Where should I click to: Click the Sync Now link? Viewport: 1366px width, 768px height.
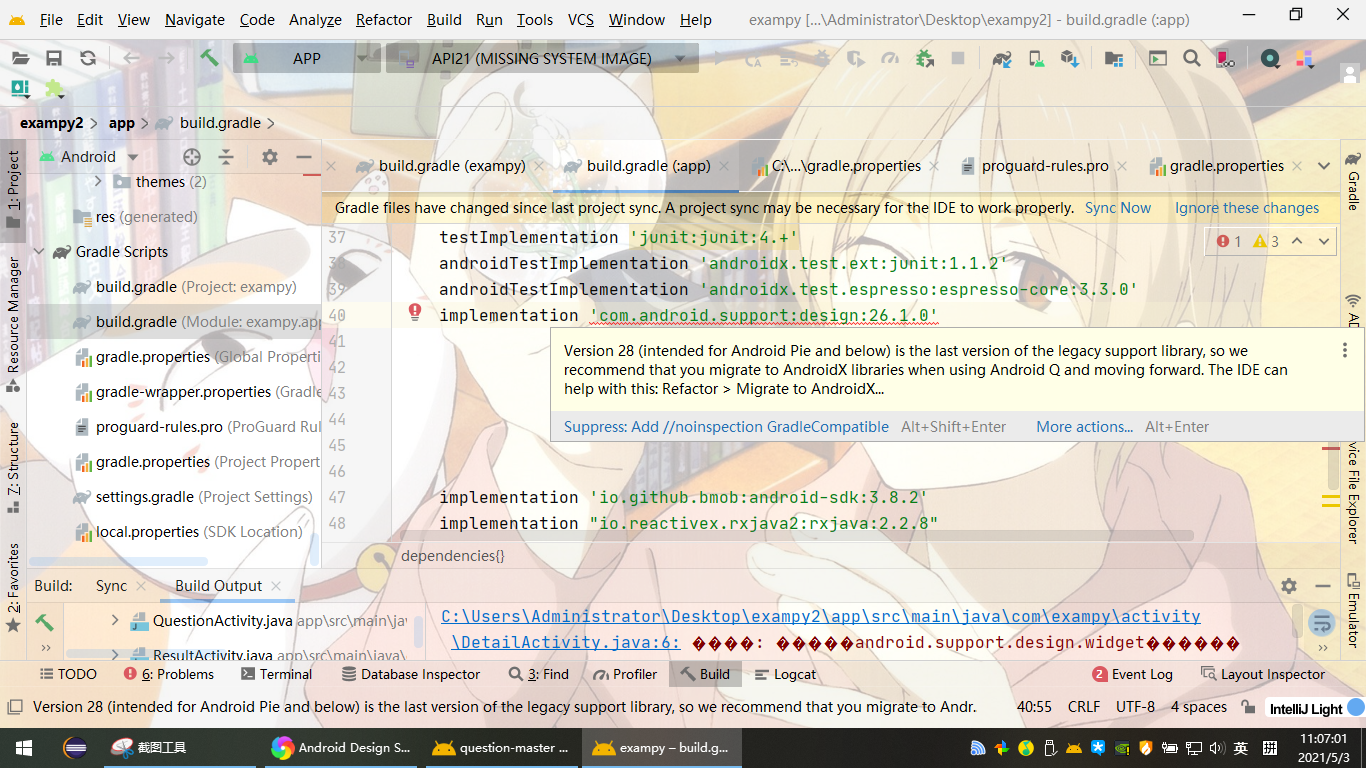[x=1118, y=208]
